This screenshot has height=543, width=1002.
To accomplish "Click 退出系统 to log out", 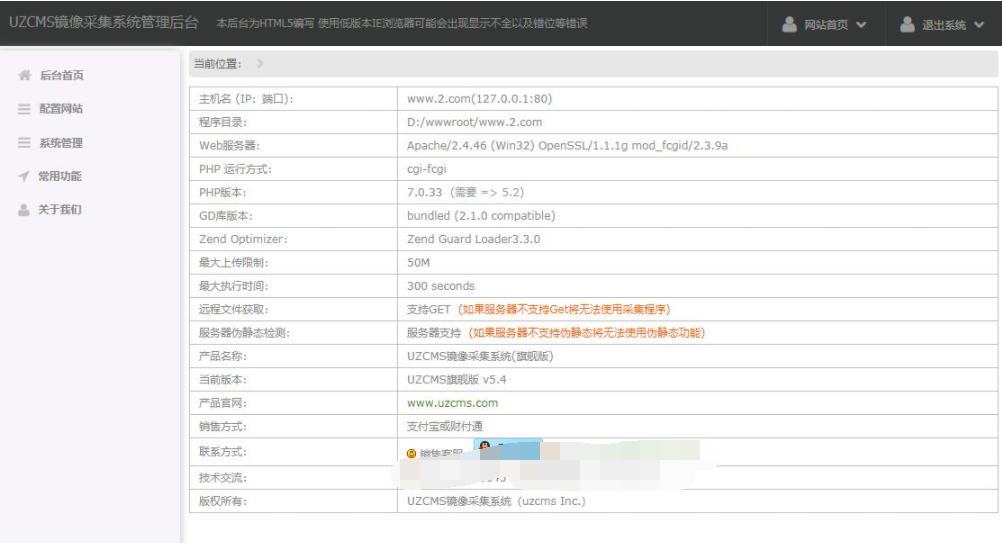I will tap(944, 25).
